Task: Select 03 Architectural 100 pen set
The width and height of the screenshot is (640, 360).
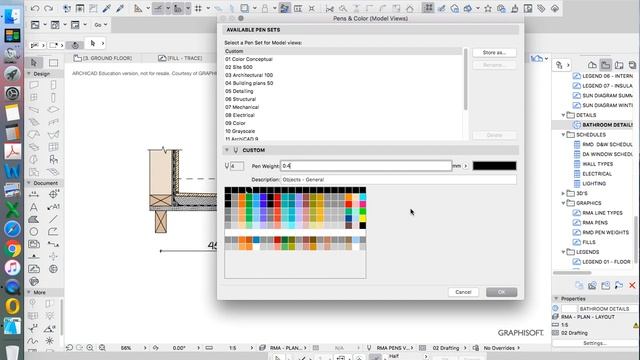Action: click(x=249, y=75)
